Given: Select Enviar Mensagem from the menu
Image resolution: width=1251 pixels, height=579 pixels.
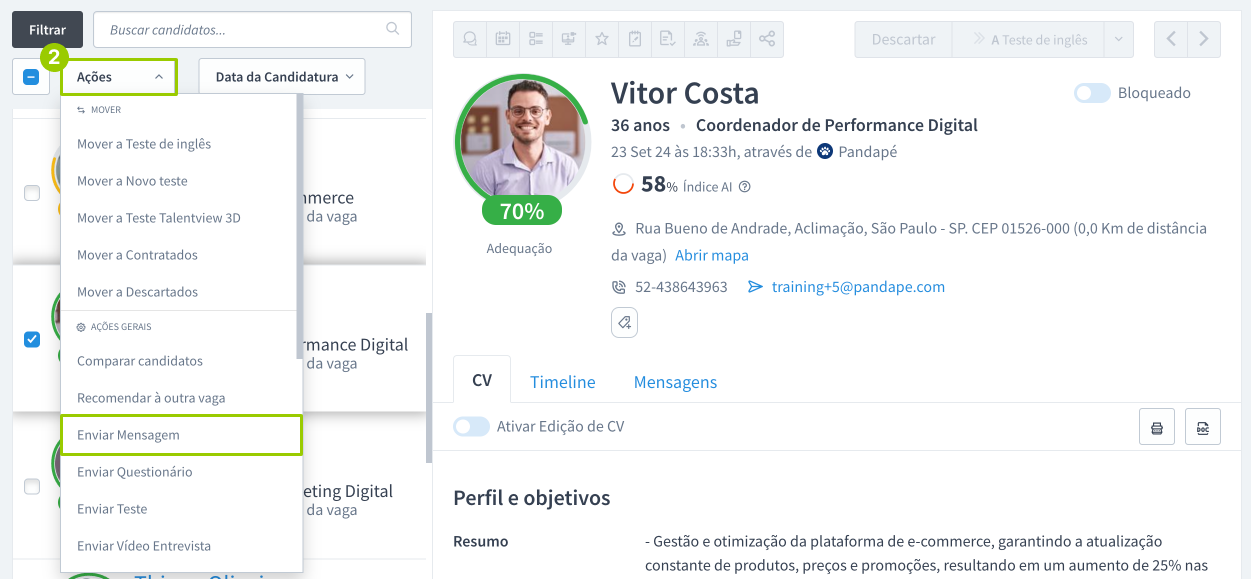Looking at the screenshot, I should coord(181,435).
